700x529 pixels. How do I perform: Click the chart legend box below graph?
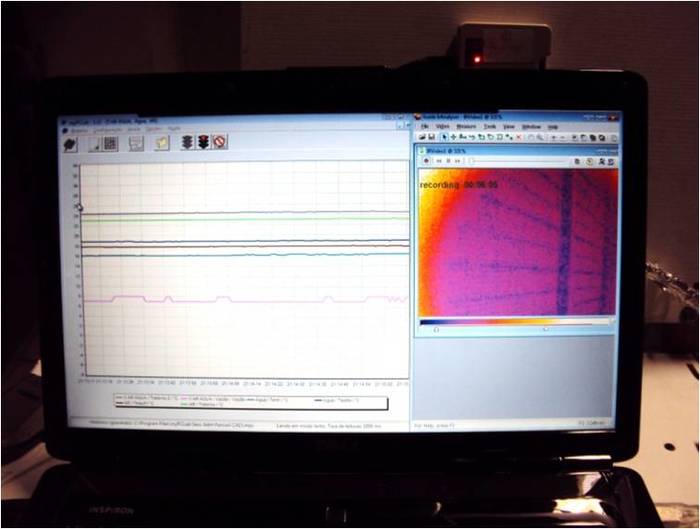click(x=251, y=402)
